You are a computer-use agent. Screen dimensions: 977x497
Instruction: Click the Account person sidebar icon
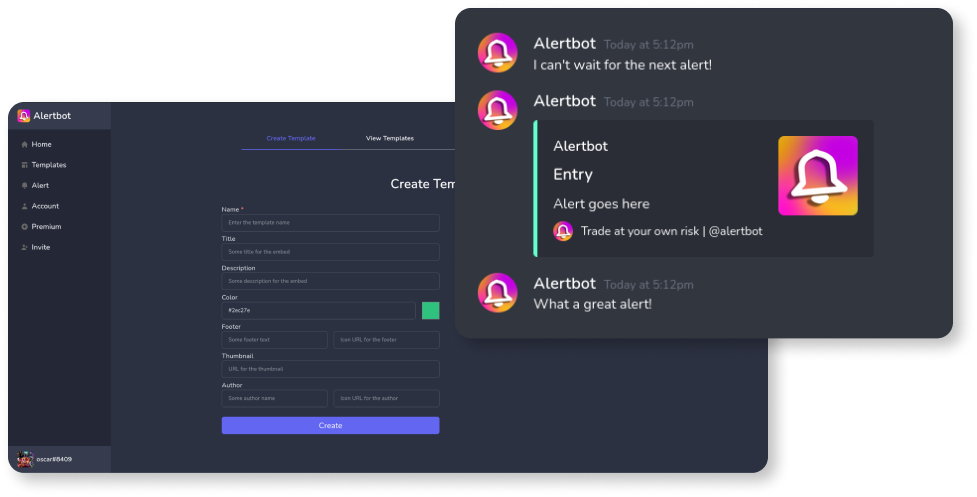click(24, 206)
